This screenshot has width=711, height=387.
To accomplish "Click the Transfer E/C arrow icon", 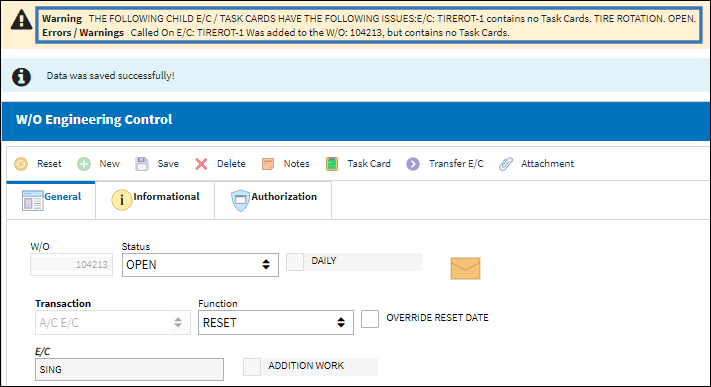I will click(x=413, y=164).
